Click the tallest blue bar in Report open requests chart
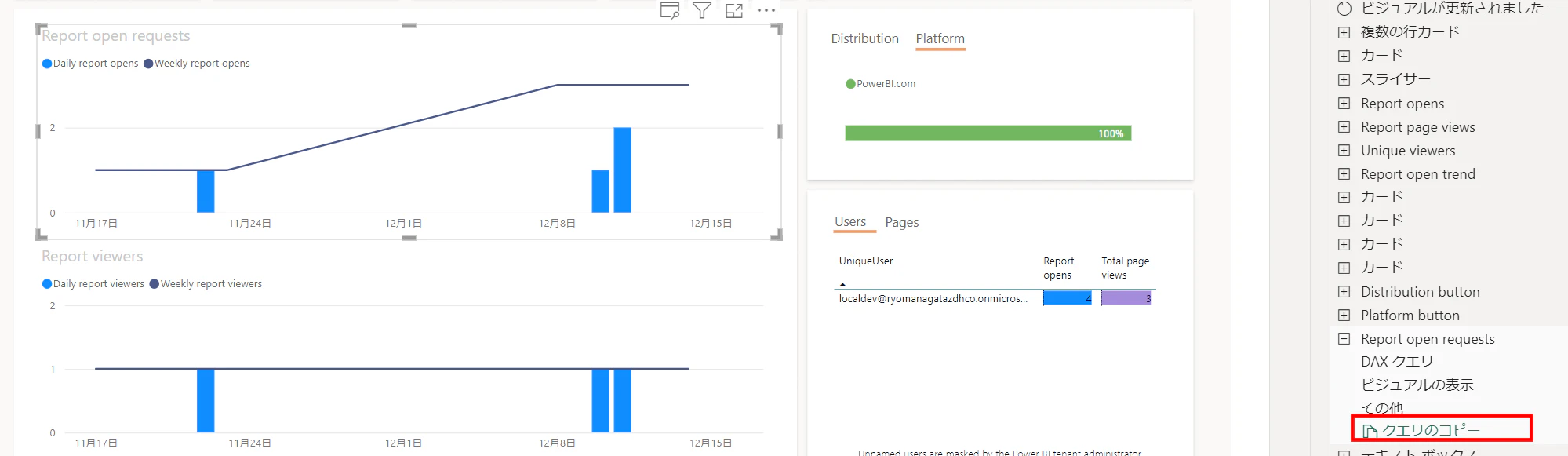This screenshot has width=1568, height=456. click(x=623, y=170)
